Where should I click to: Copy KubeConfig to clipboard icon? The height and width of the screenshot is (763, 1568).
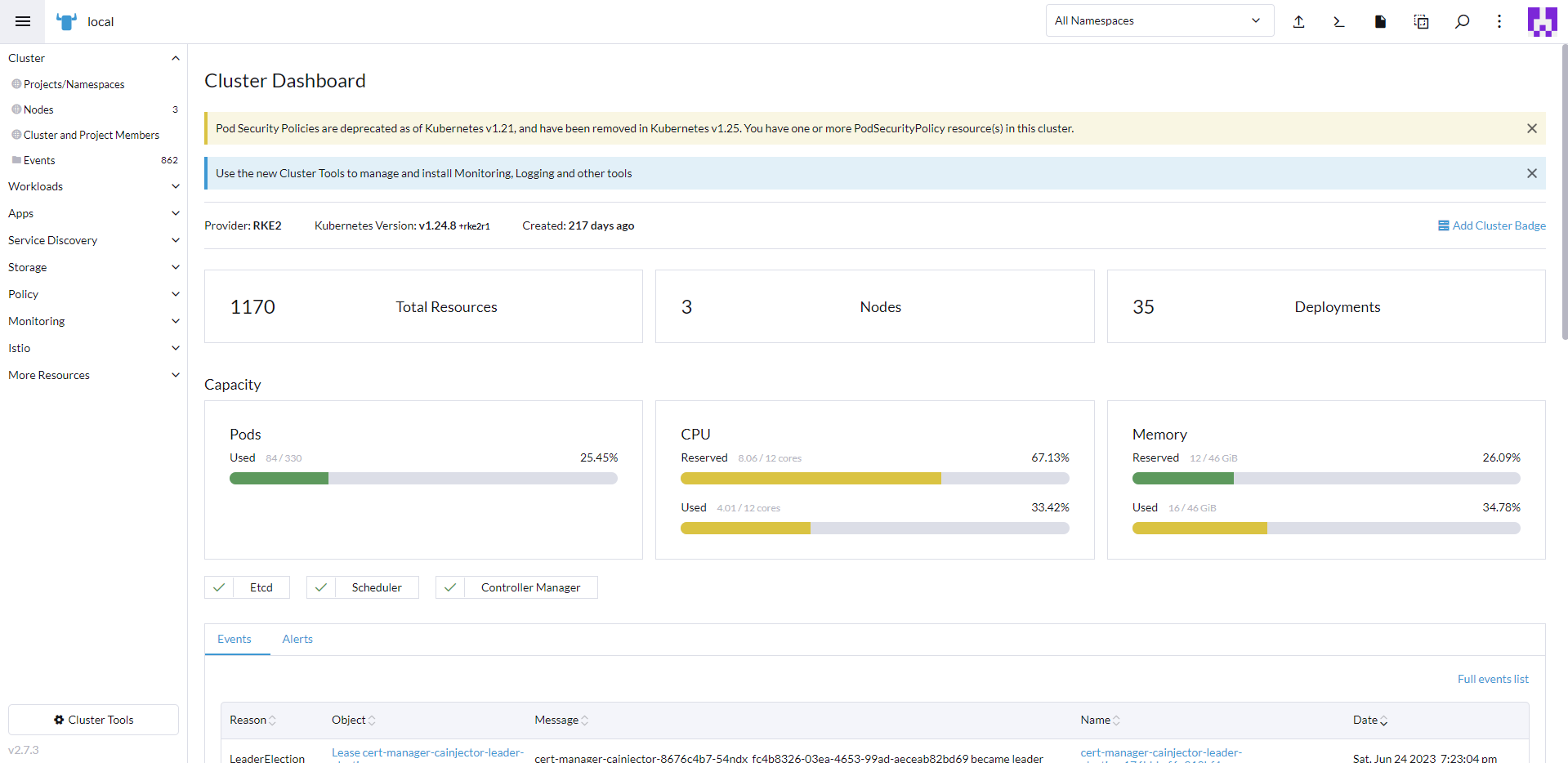tap(1421, 21)
